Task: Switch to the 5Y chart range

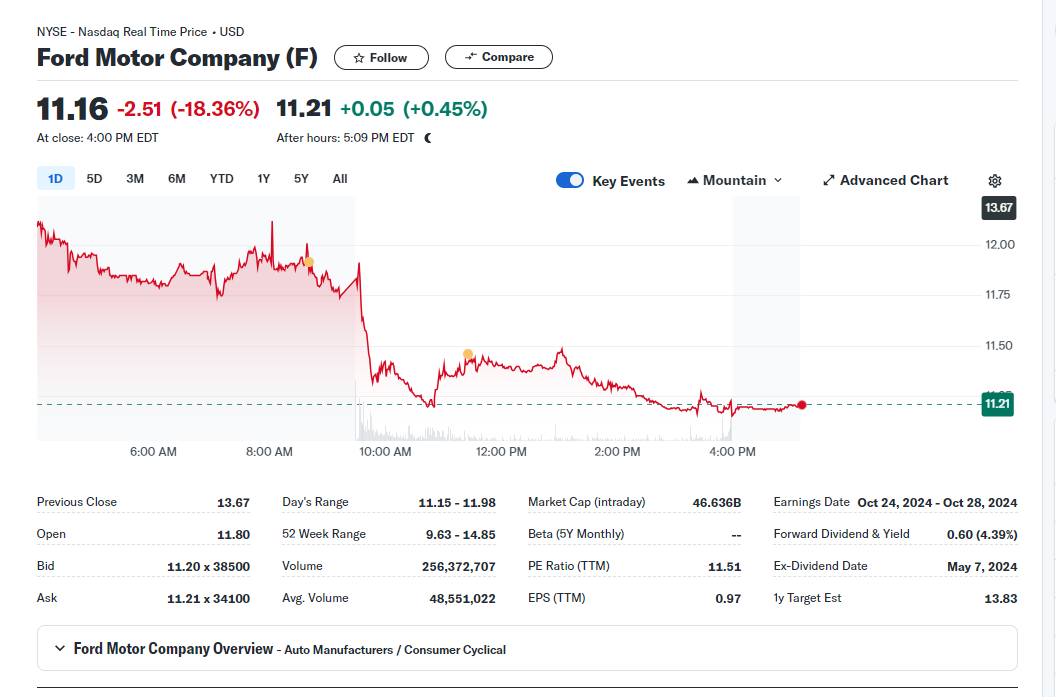Action: [301, 179]
